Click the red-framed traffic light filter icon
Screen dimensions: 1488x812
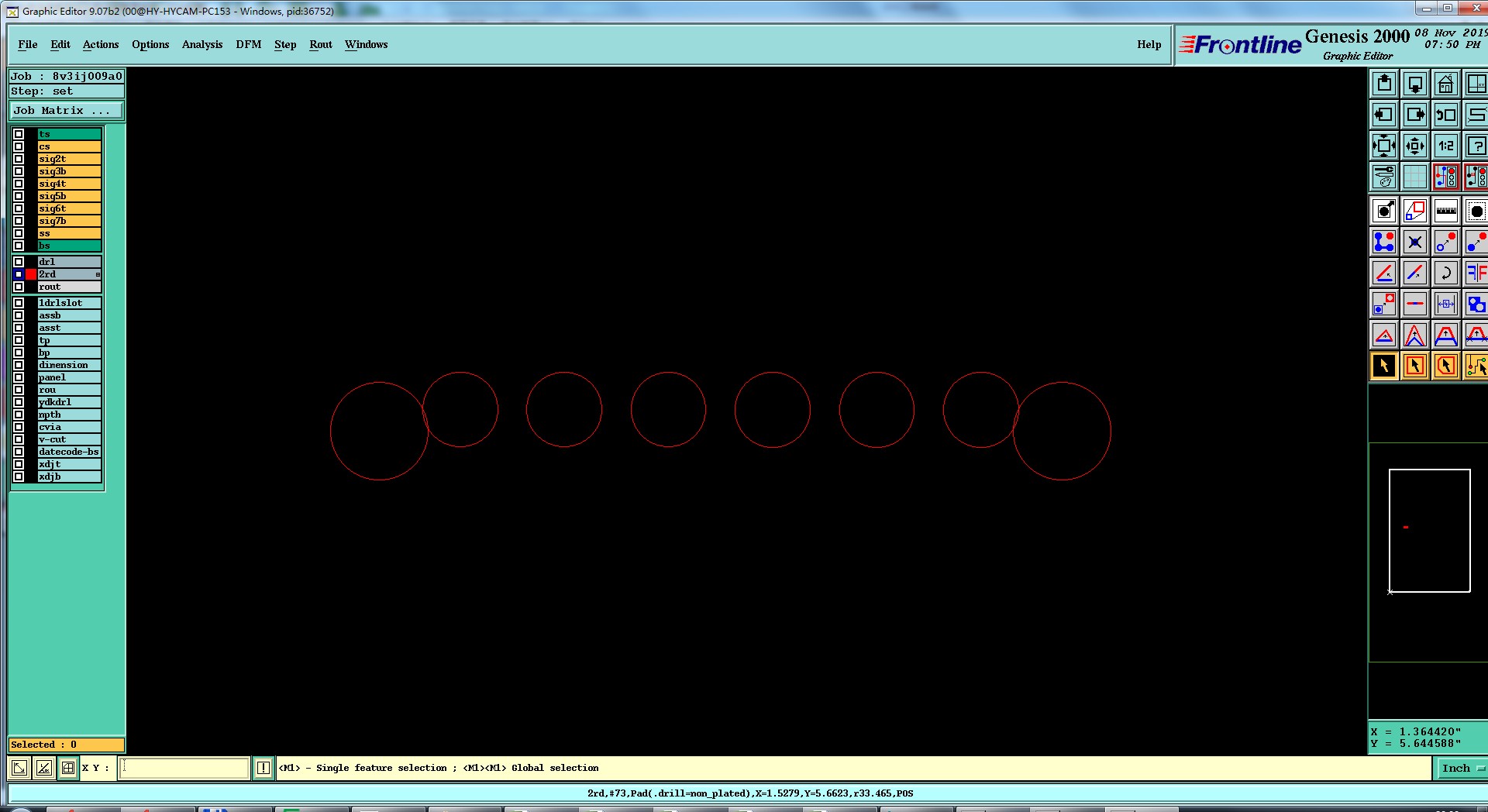pos(1446,177)
